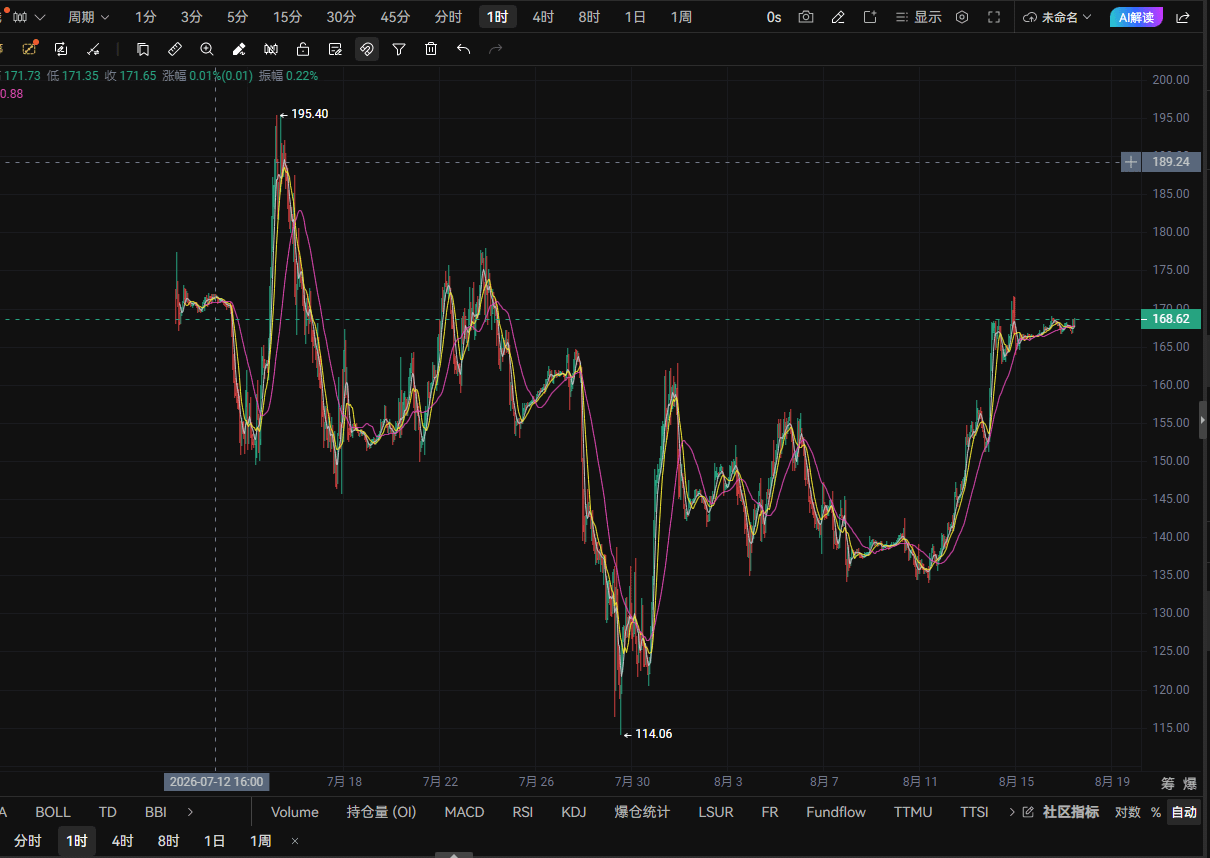Toggle the MACD indicator
This screenshot has height=858, width=1210.
[x=464, y=812]
